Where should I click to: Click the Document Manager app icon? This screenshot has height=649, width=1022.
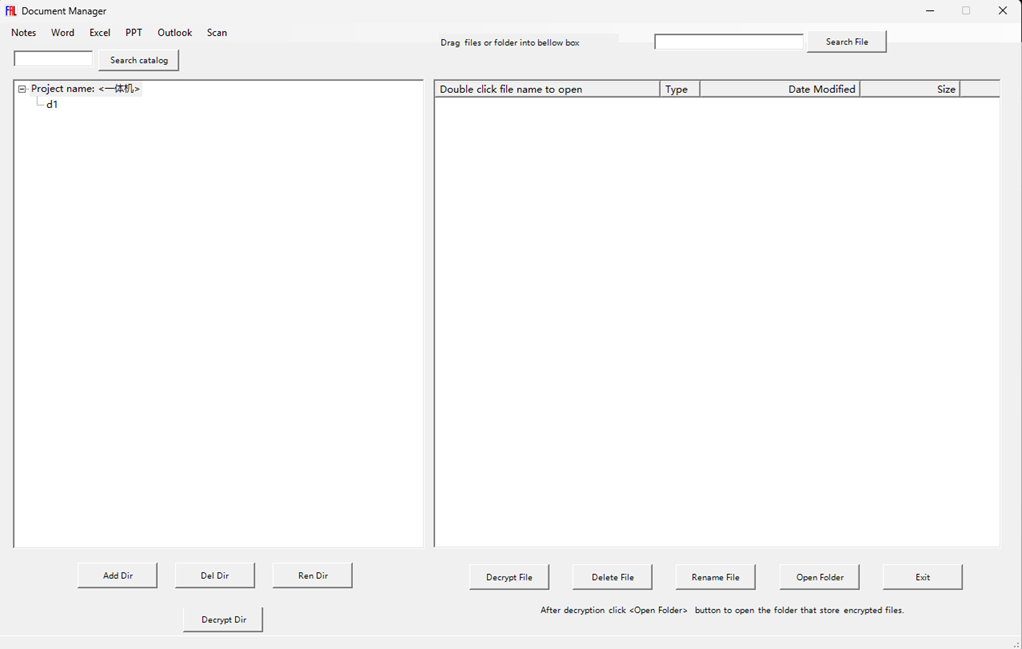coord(11,11)
